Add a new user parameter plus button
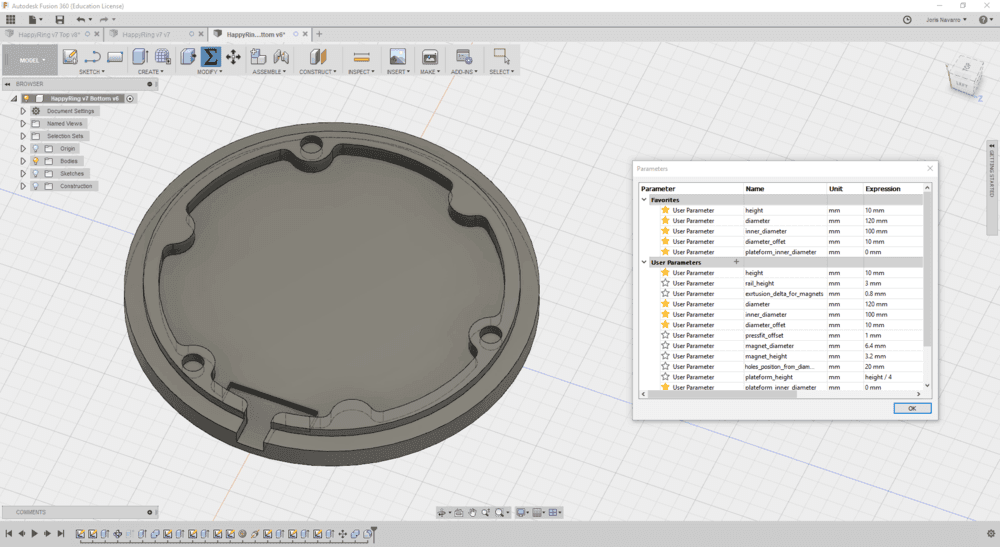 pos(736,262)
